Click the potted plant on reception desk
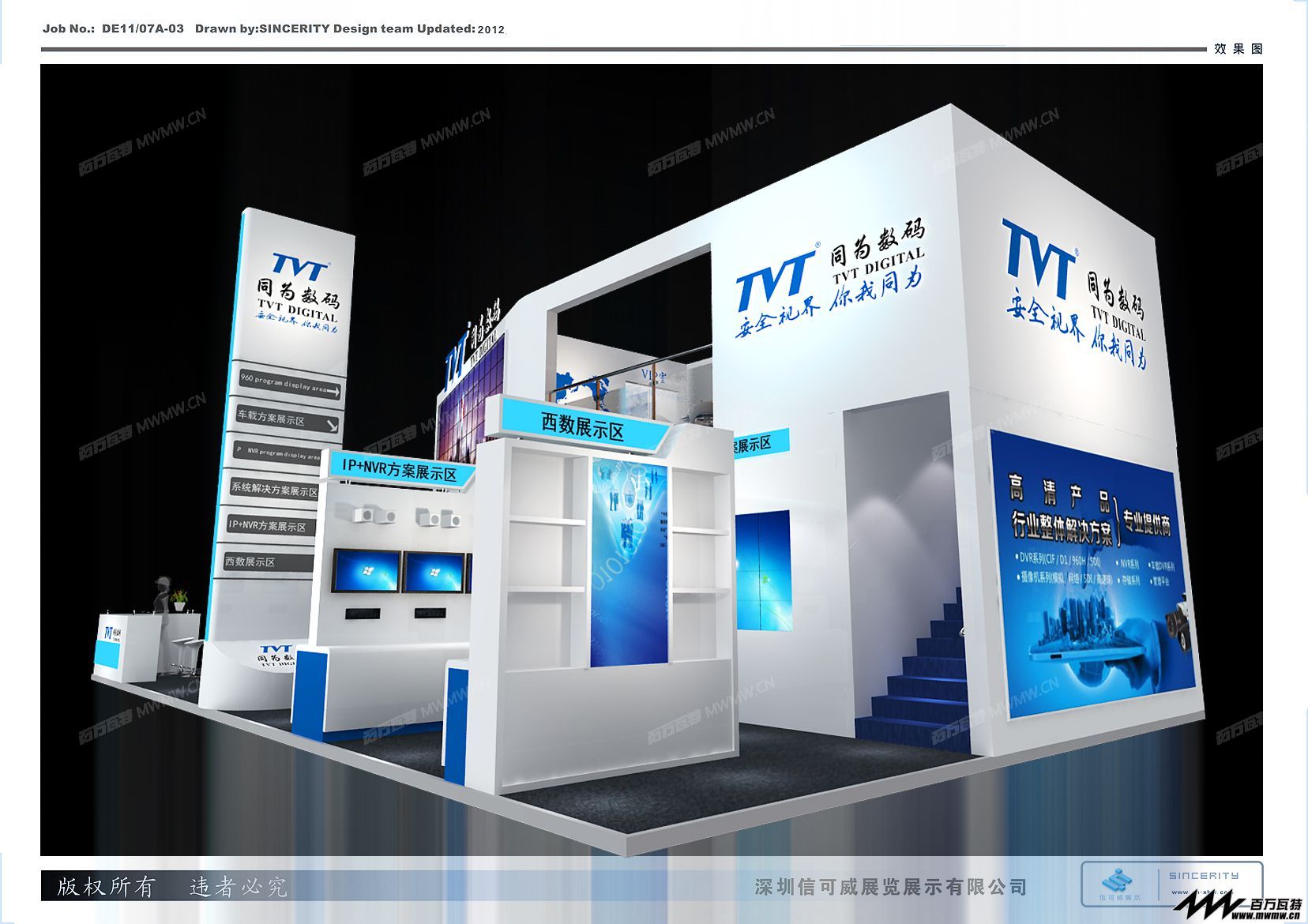This screenshot has width=1308, height=924. (x=181, y=600)
